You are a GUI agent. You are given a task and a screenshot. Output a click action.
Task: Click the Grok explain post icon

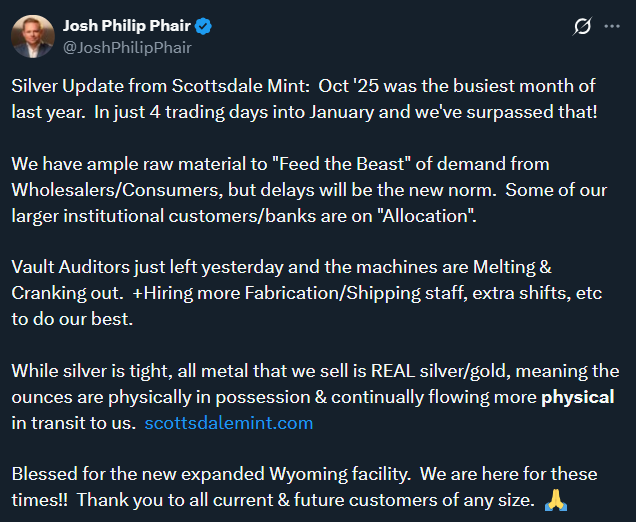[x=582, y=26]
